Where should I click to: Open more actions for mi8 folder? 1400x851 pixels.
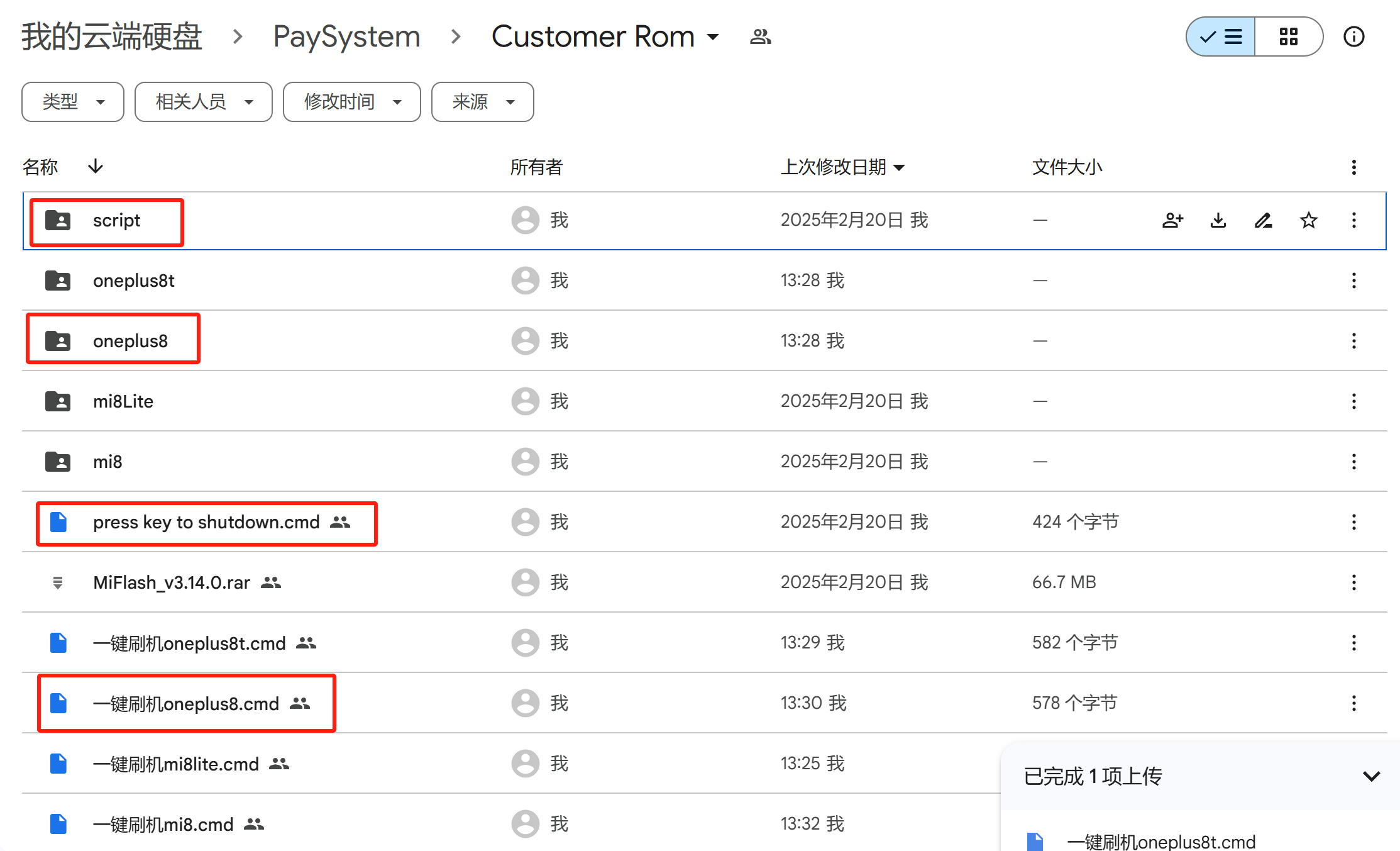click(1353, 462)
